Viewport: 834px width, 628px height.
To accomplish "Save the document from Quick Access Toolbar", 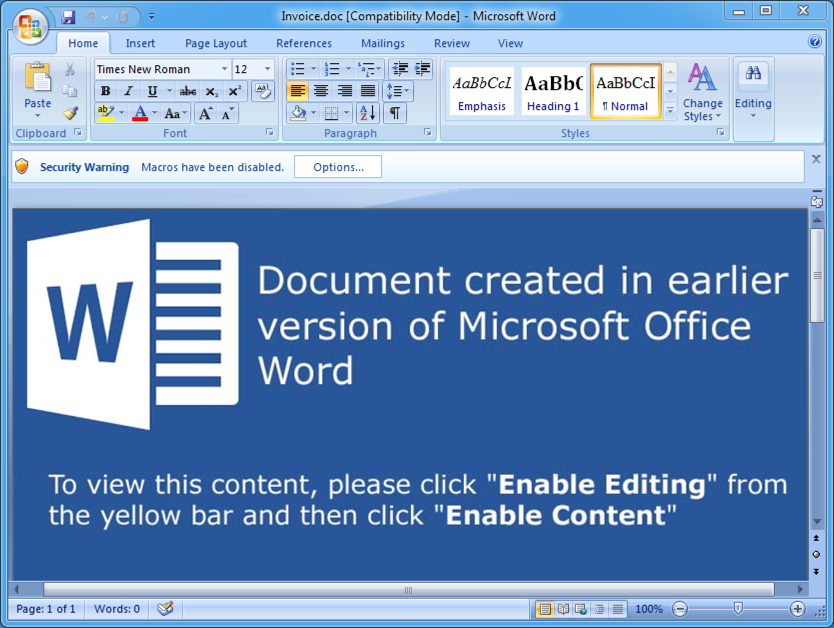I will pos(68,17).
